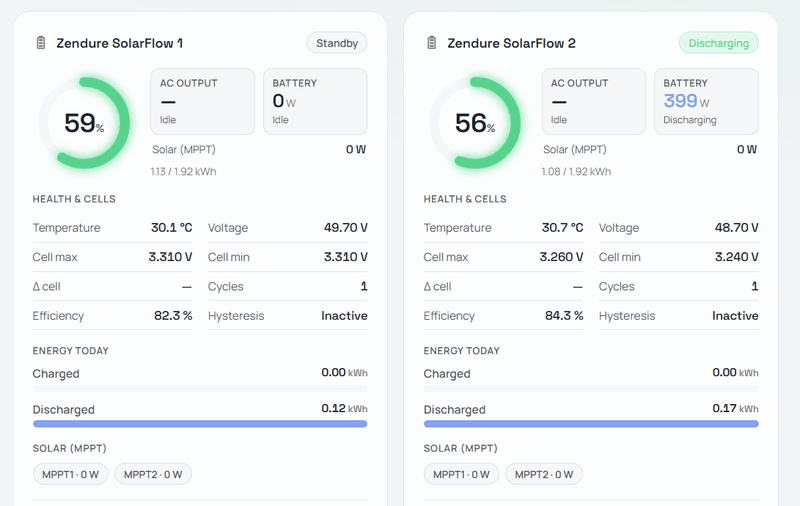This screenshot has width=800, height=506.
Task: Click Cell max 3.260 V value
Action: 561,257
